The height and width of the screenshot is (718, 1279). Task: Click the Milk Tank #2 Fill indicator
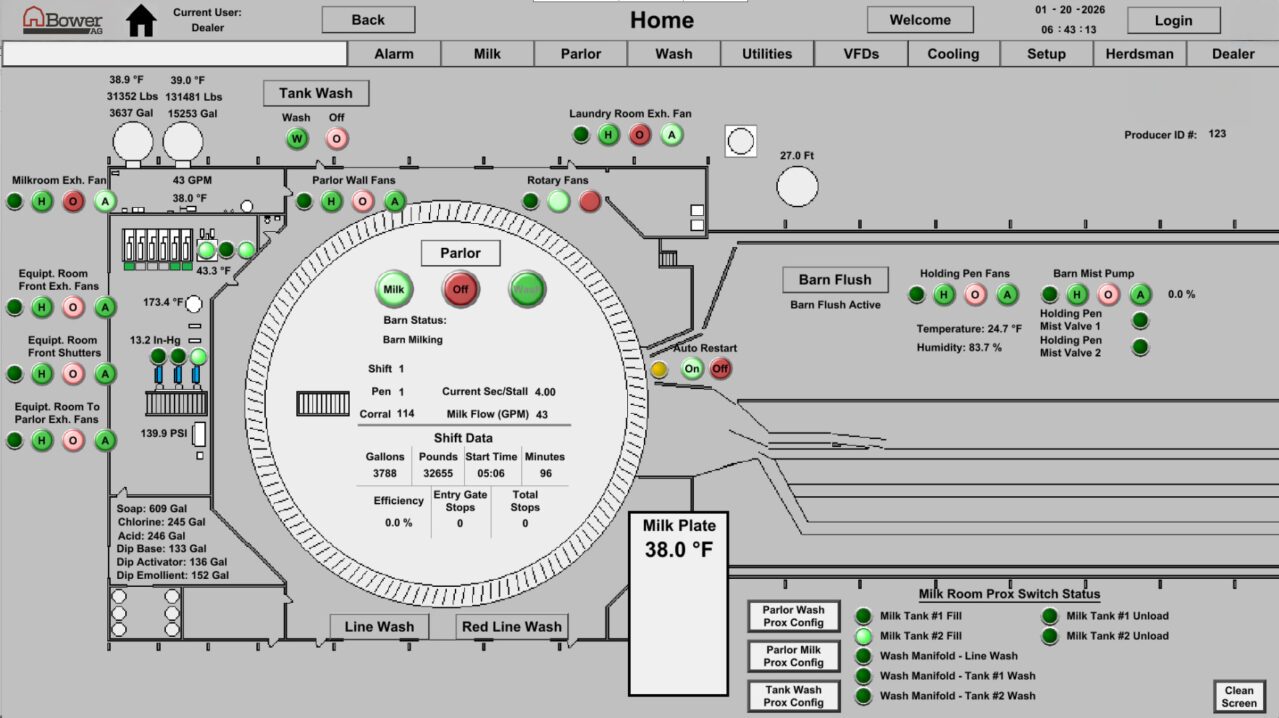click(864, 636)
